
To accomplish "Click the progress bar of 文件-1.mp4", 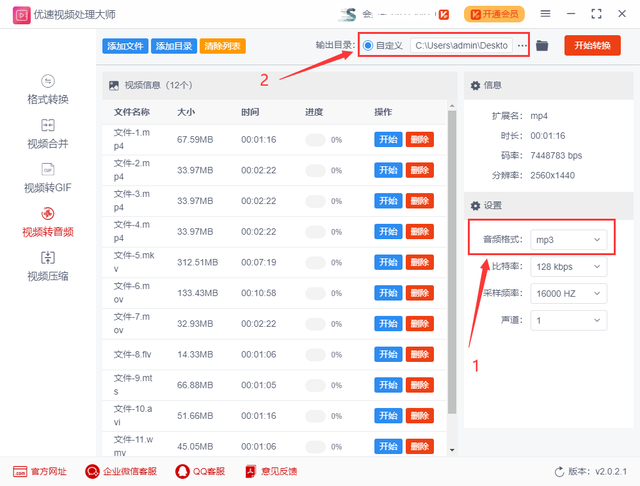I will click(315, 140).
